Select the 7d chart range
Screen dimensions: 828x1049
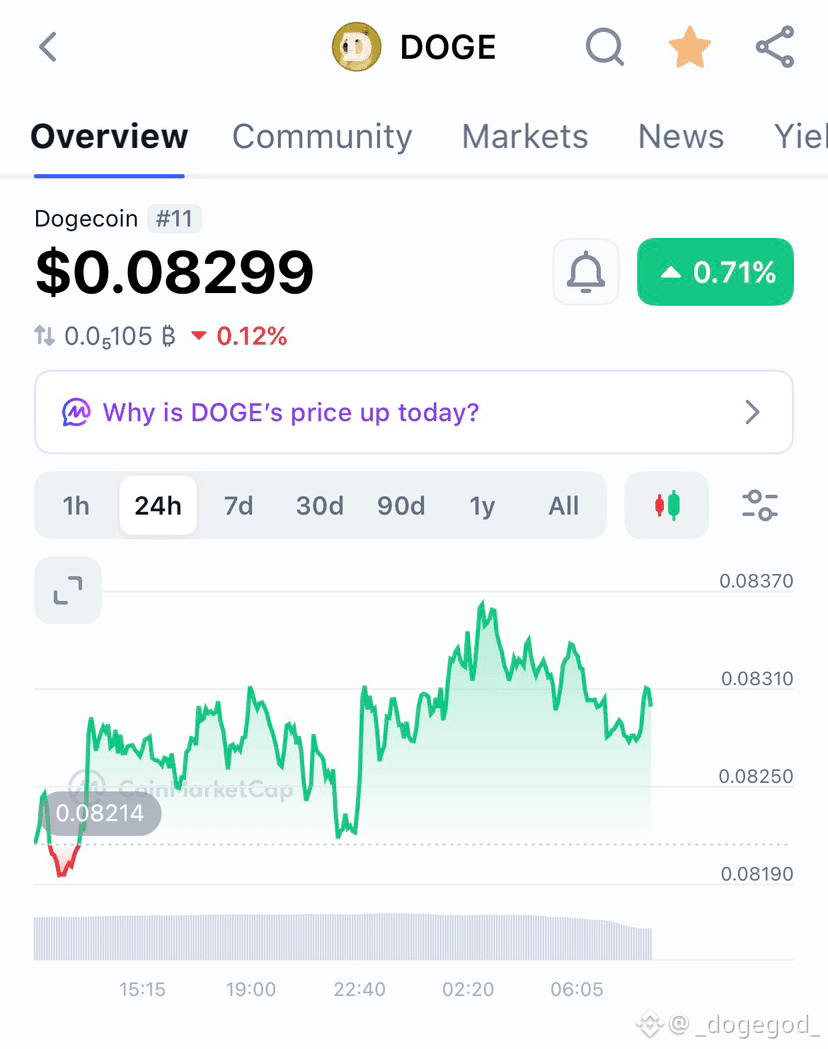coord(238,506)
